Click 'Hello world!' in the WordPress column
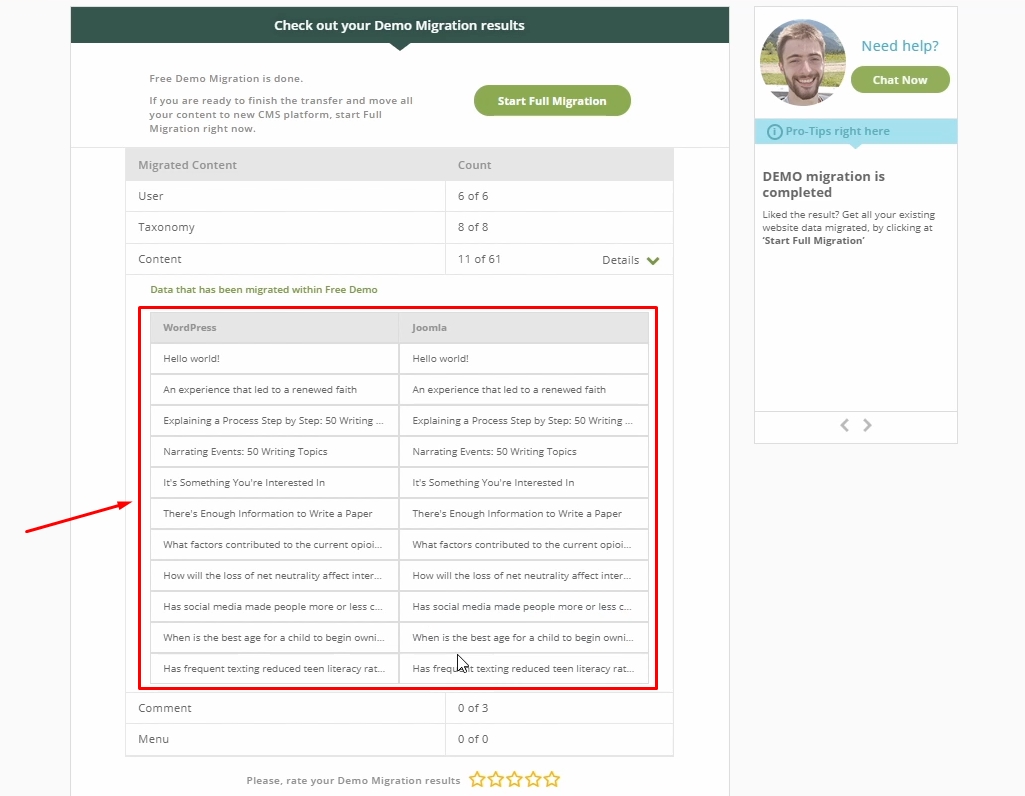 [x=192, y=359]
